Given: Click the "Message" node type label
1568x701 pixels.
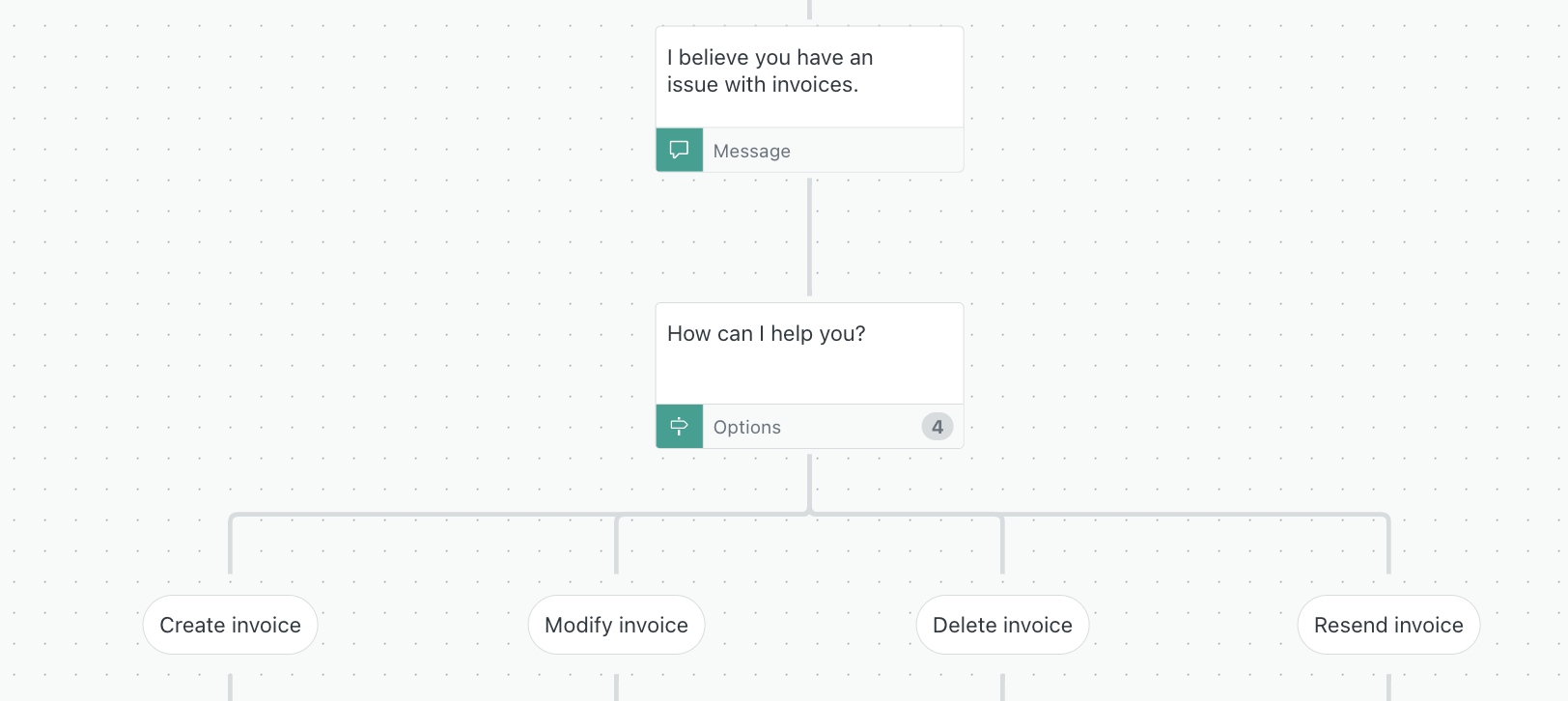Looking at the screenshot, I should coord(751,152).
